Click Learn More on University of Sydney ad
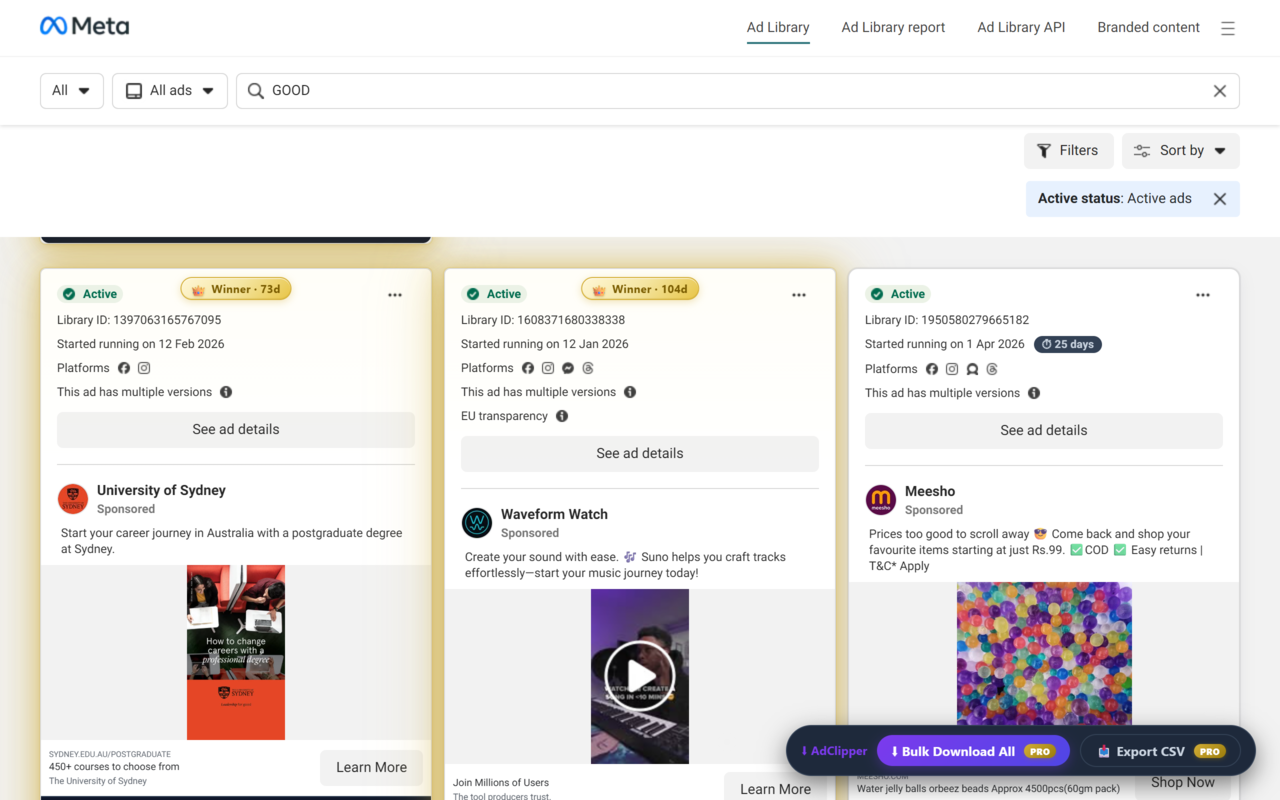 point(371,768)
